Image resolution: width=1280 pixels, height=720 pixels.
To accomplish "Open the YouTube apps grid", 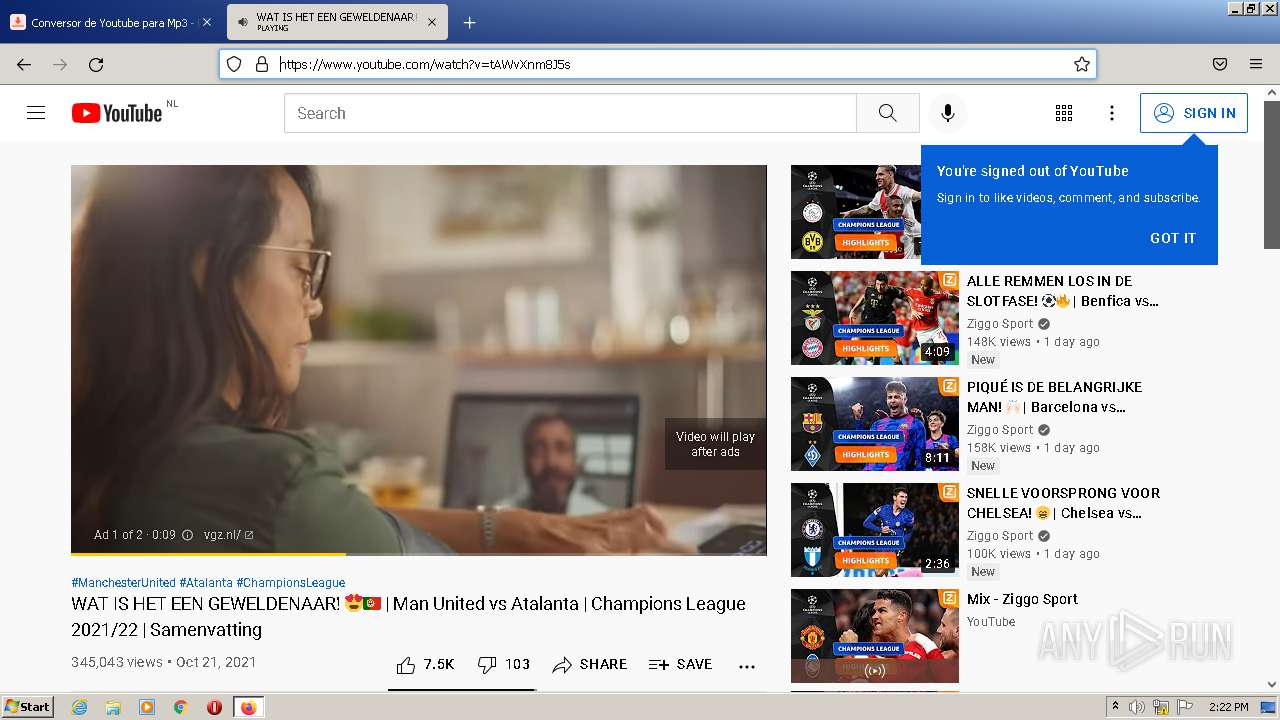I will [1064, 113].
